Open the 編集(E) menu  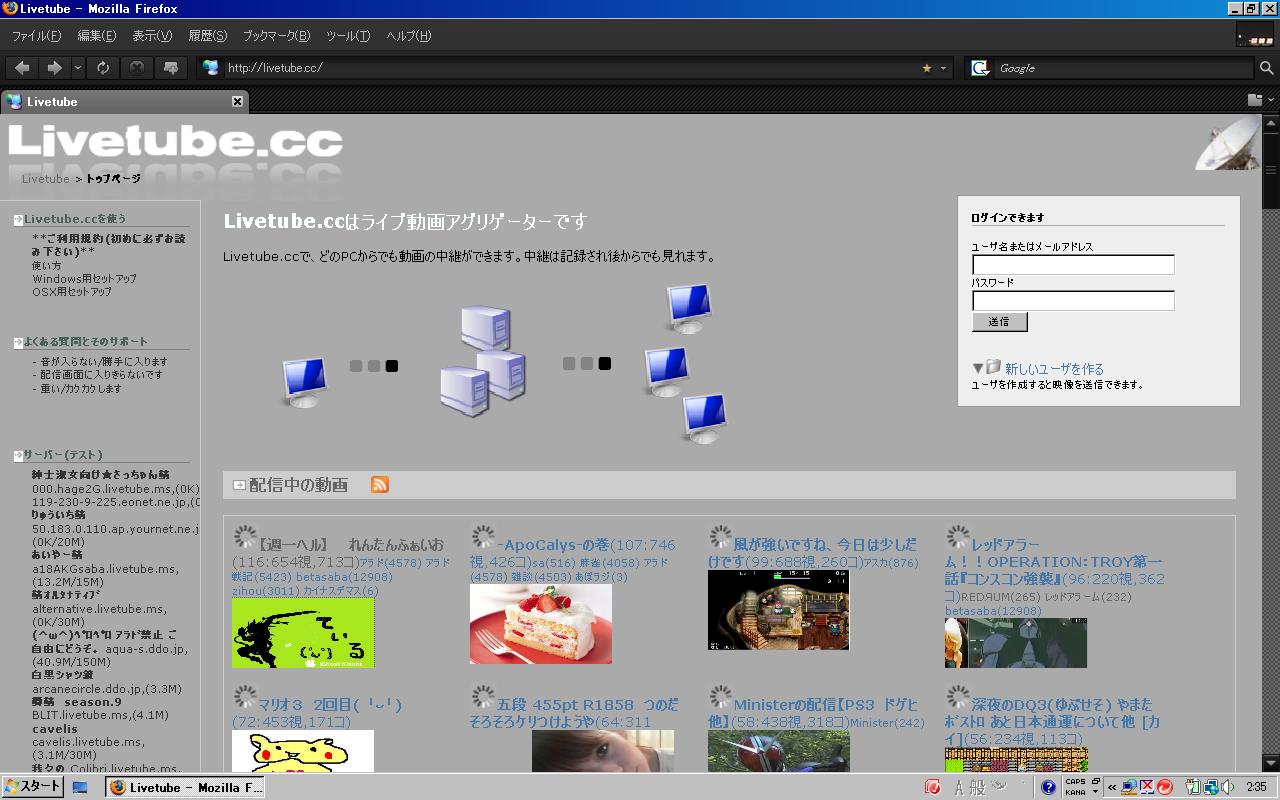[97, 36]
